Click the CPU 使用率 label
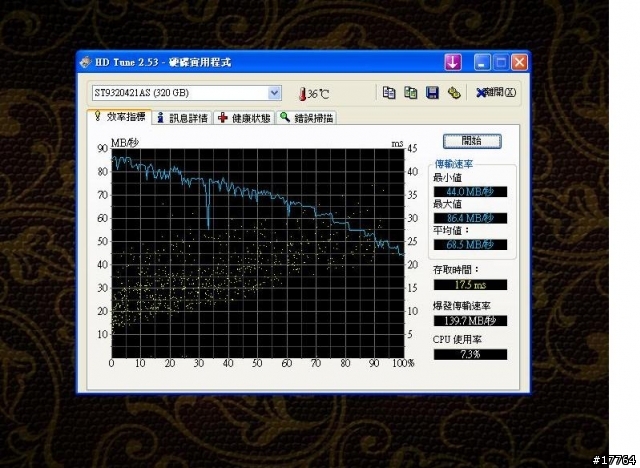This screenshot has width=640, height=468. click(457, 339)
